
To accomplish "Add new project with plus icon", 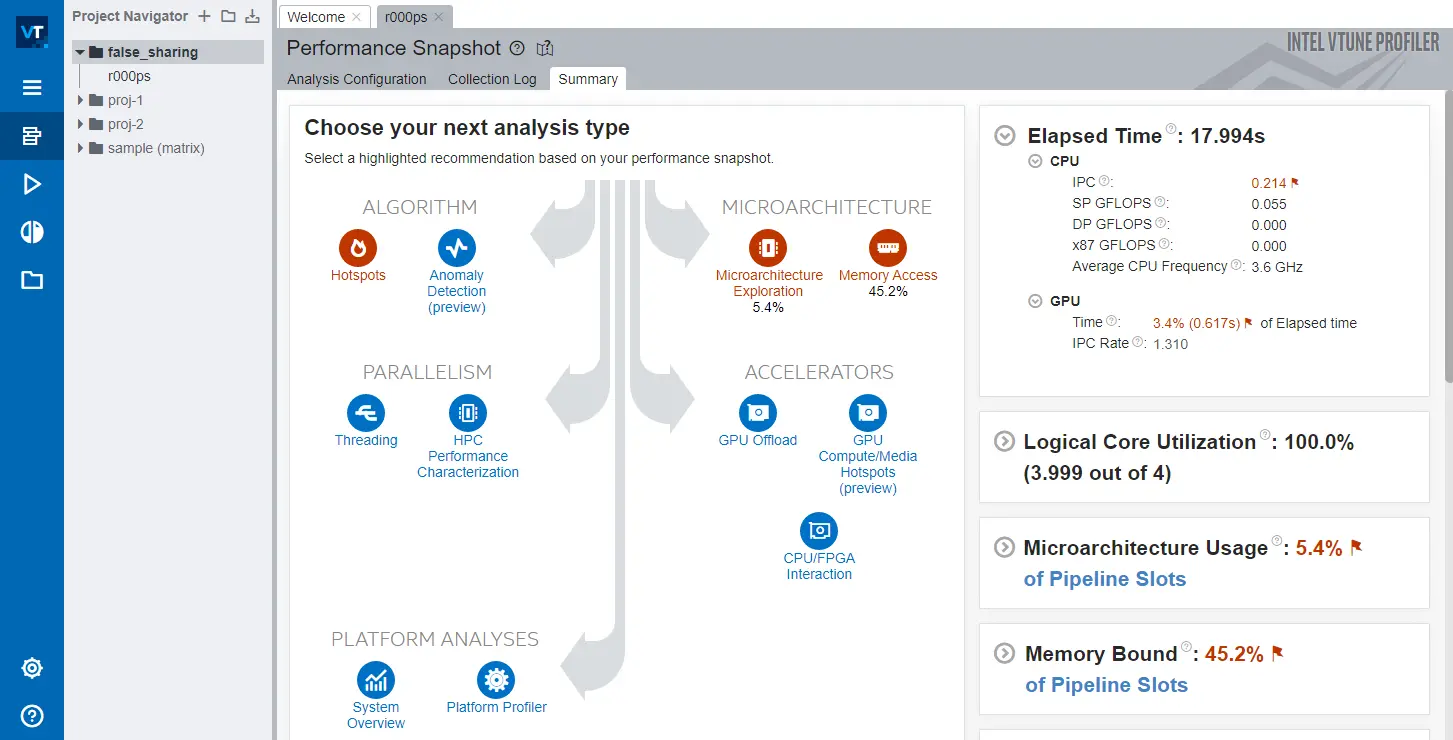I will (204, 16).
